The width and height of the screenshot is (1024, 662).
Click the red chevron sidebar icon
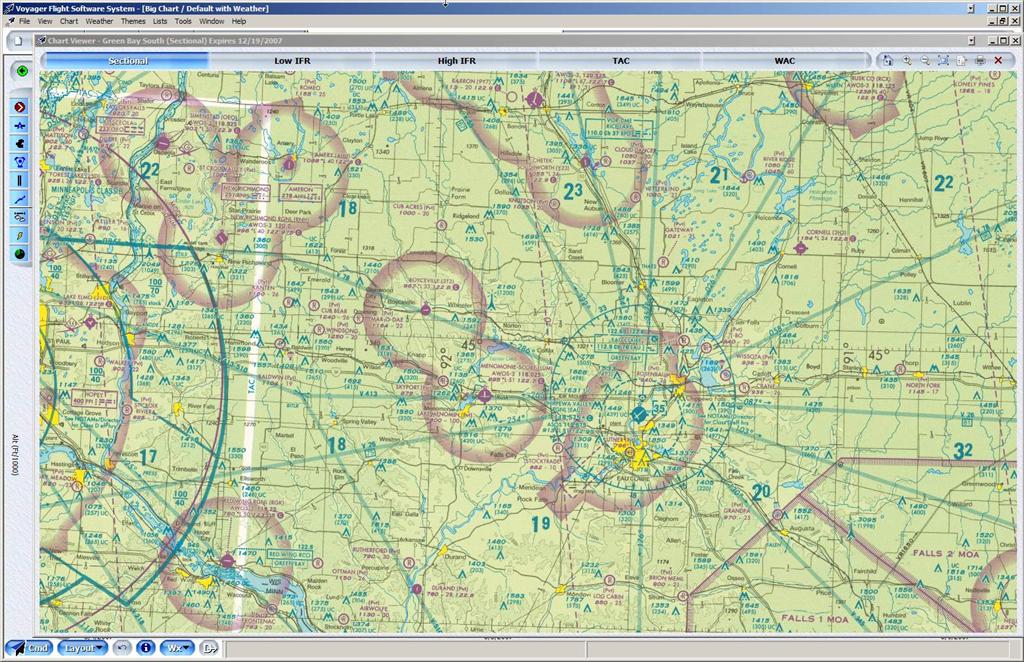coord(20,107)
